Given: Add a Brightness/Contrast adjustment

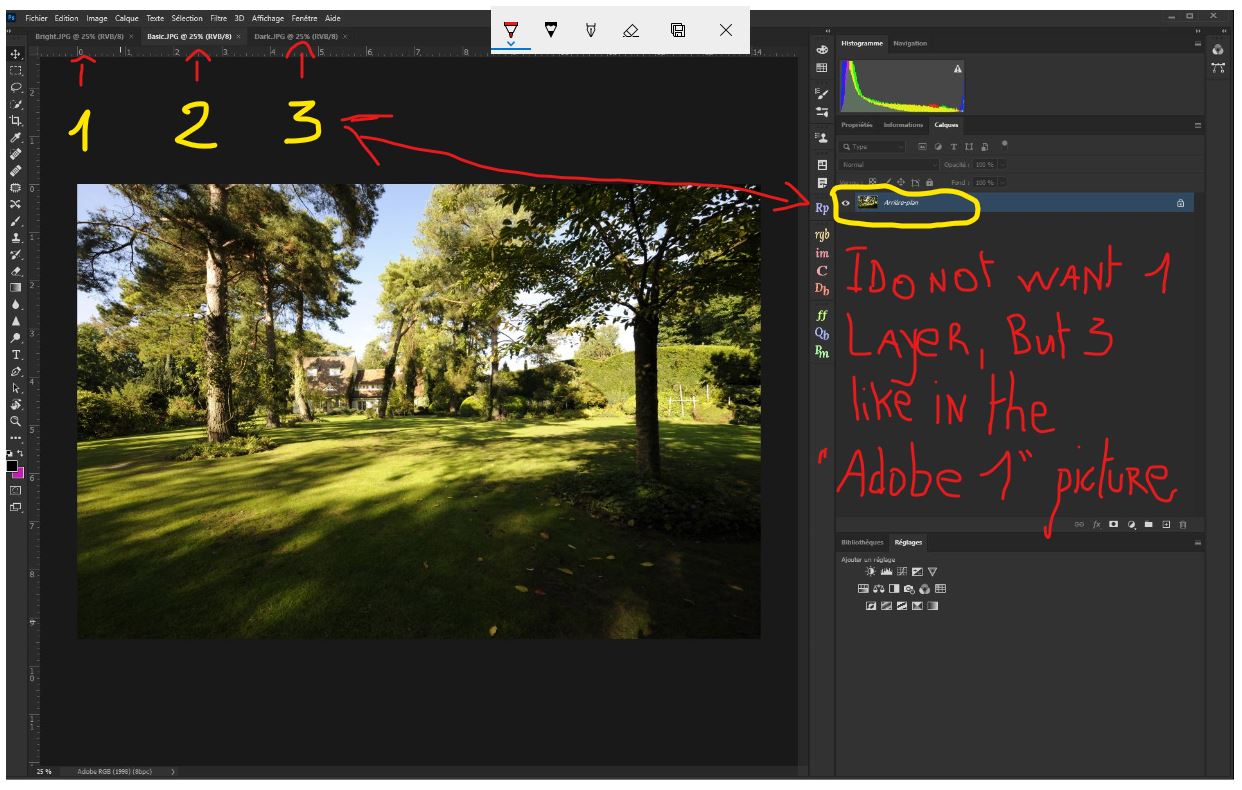Looking at the screenshot, I should (x=871, y=572).
